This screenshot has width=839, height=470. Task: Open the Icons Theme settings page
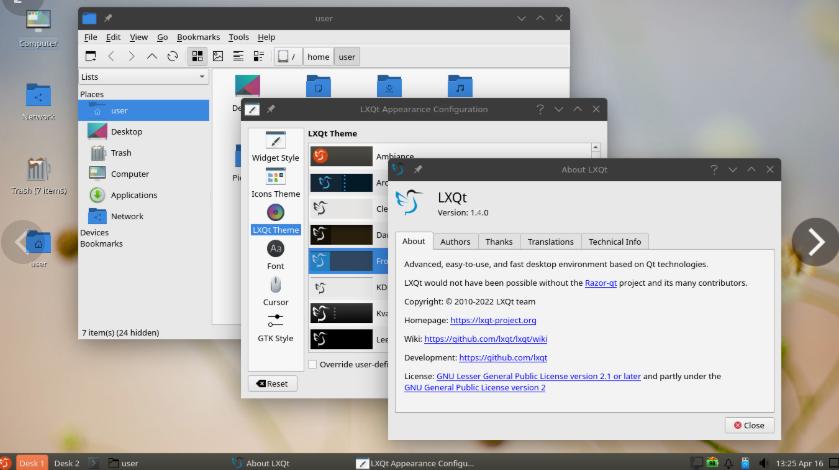coord(276,183)
